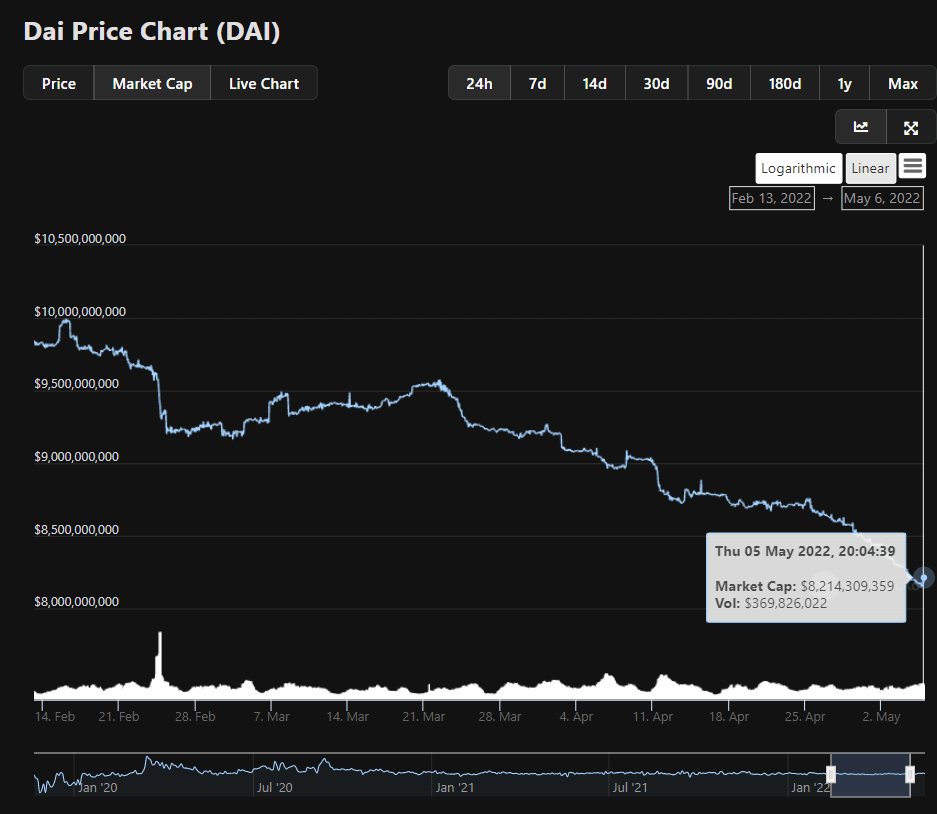Show the 30d time range
This screenshot has width=937, height=814.
point(656,83)
